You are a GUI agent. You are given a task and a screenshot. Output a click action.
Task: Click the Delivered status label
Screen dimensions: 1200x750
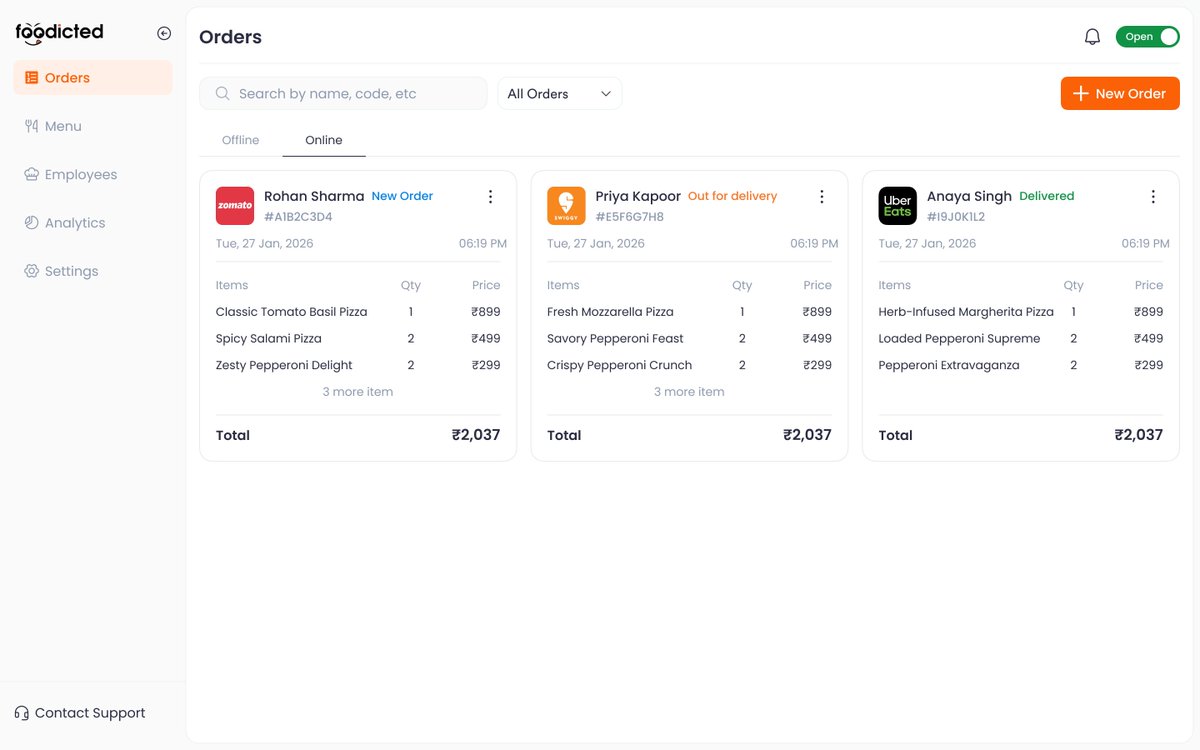coord(1046,196)
